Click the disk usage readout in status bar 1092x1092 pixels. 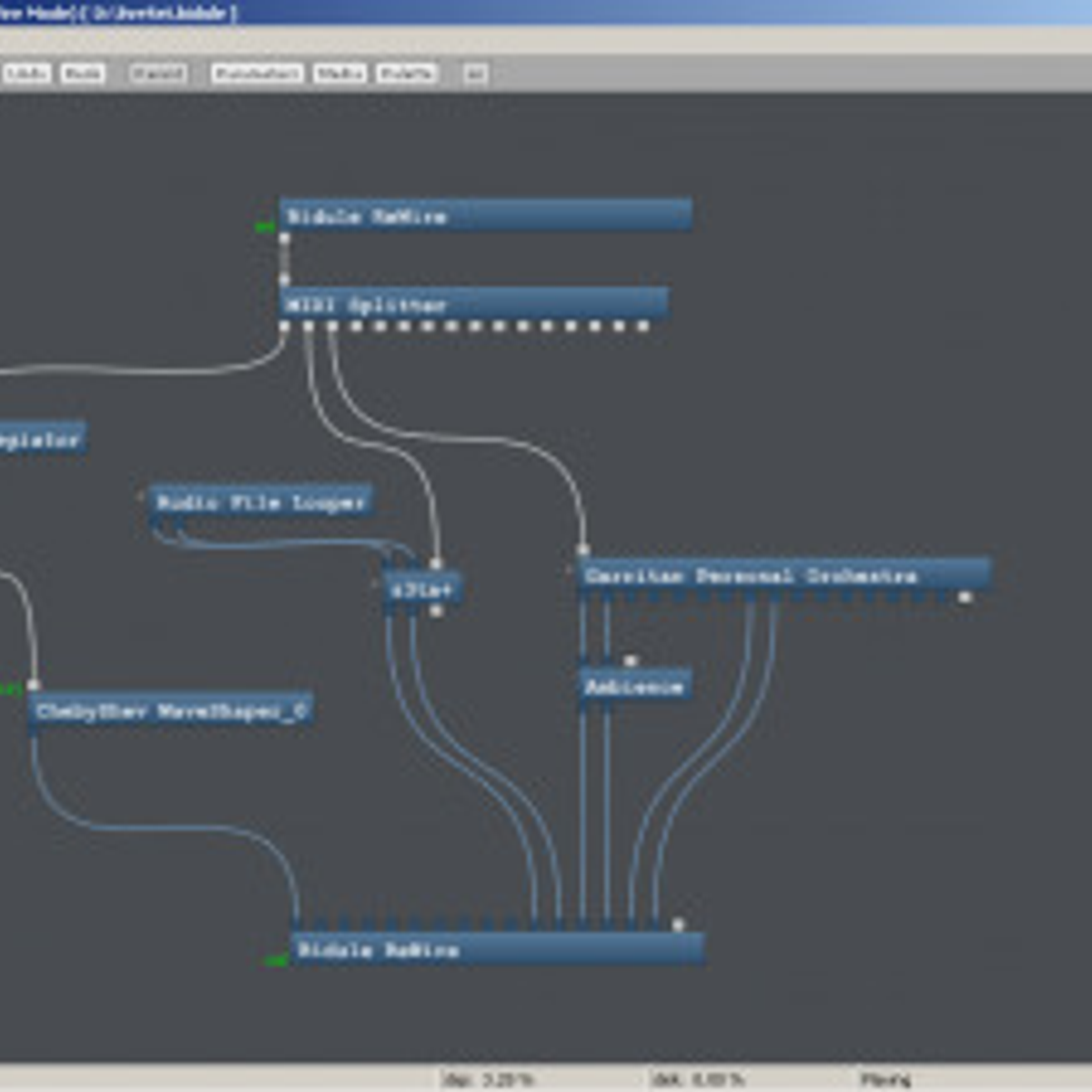[x=698, y=1080]
